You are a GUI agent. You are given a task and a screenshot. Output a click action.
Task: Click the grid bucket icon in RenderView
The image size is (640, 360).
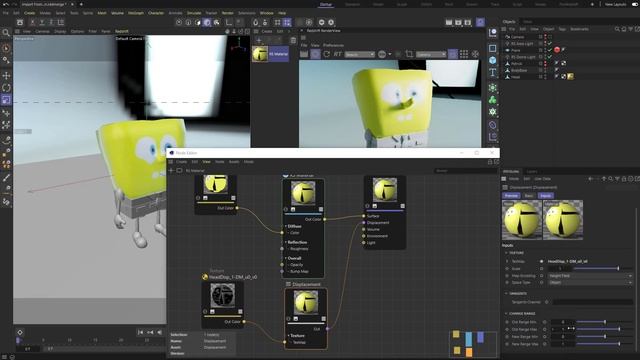[x=464, y=54]
